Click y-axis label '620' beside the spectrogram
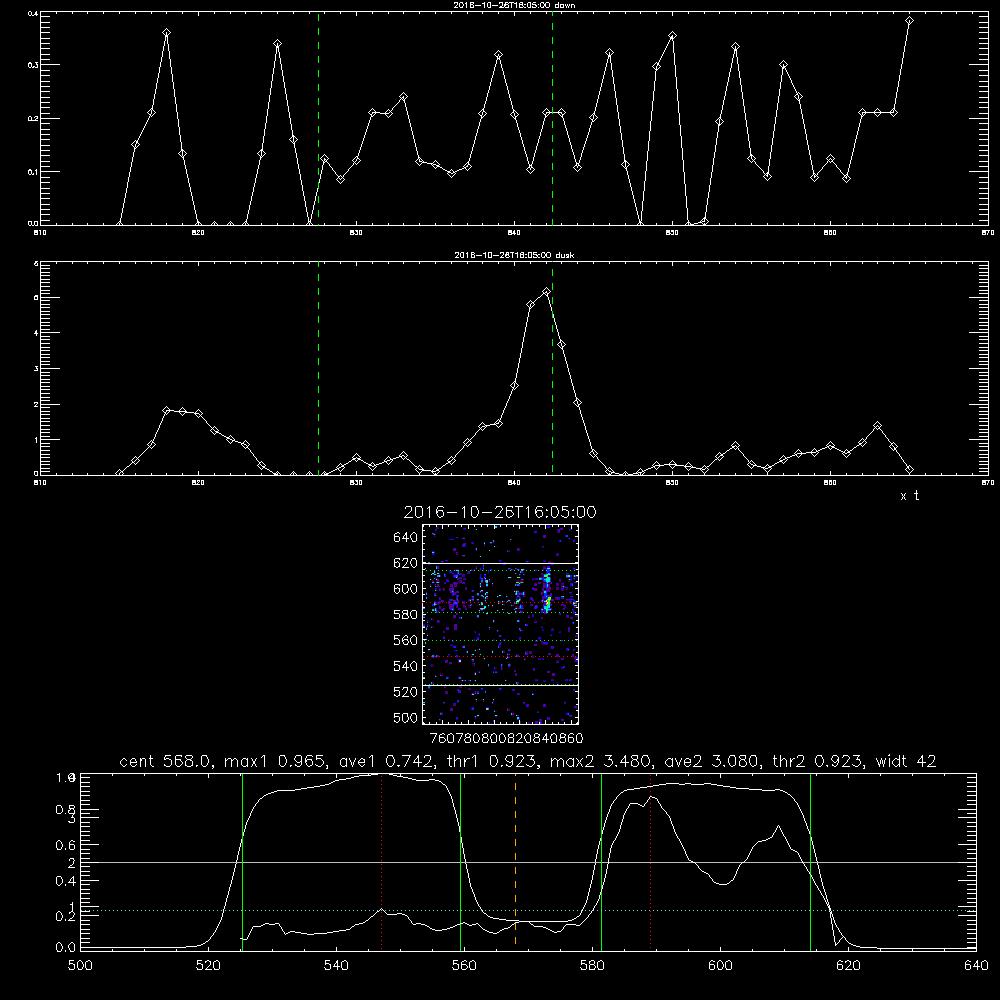 [406, 563]
